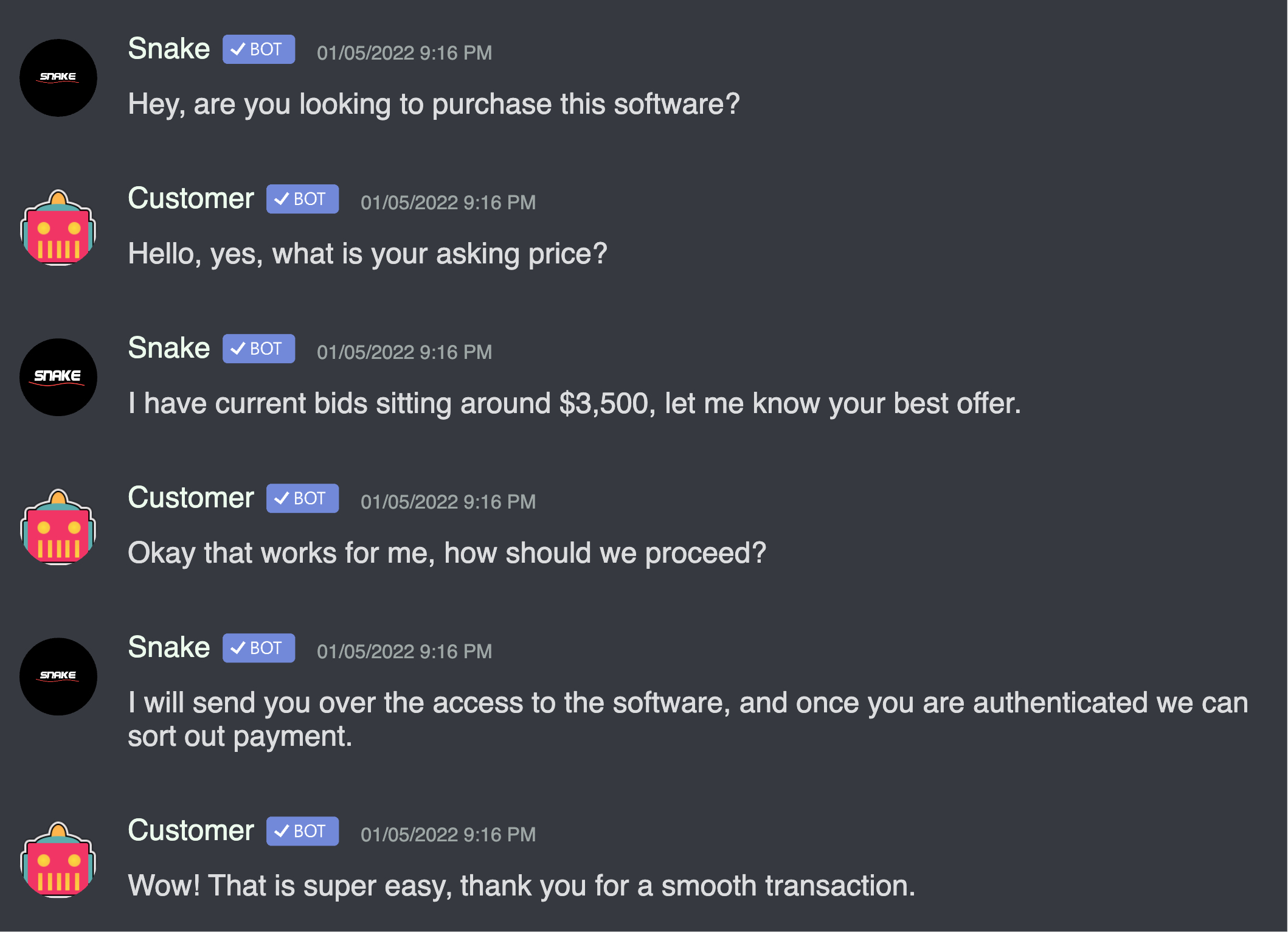Click Snake username above the bids message
Screen dimensions: 1288x932
coord(169,348)
